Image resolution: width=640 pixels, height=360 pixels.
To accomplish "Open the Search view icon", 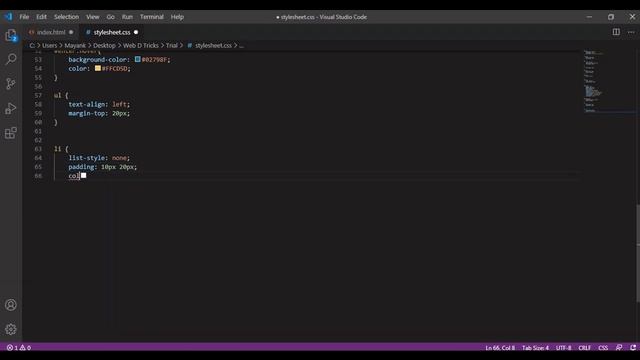I will pos(11,59).
